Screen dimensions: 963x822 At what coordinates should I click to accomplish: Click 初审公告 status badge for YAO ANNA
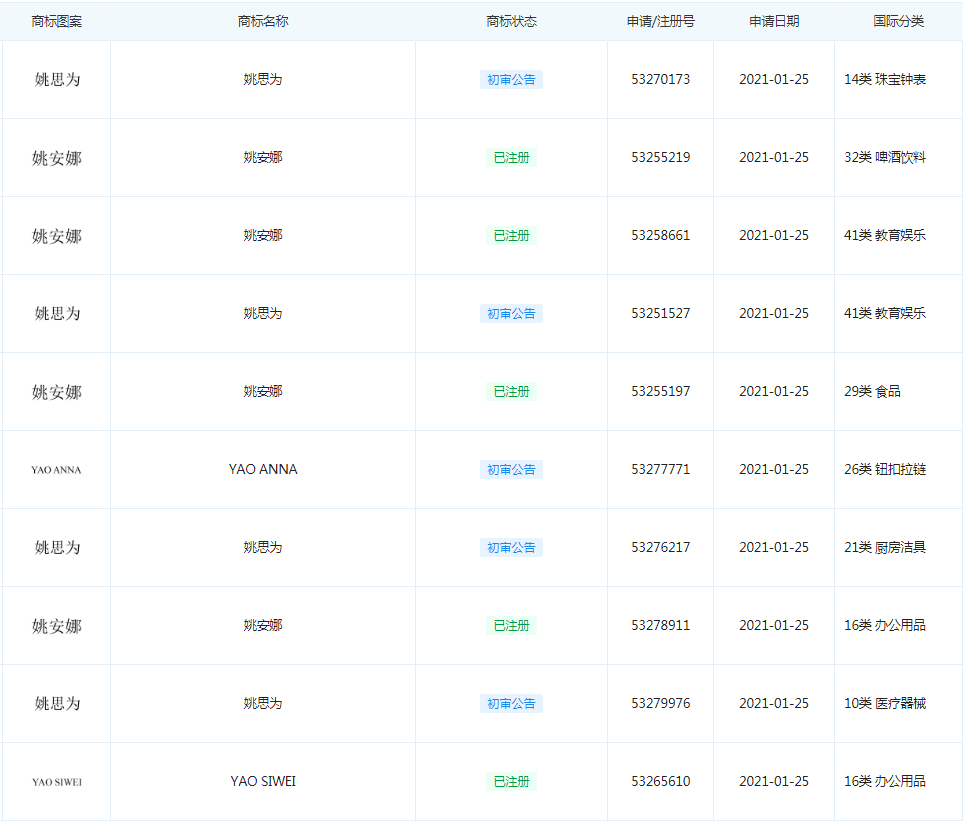511,470
